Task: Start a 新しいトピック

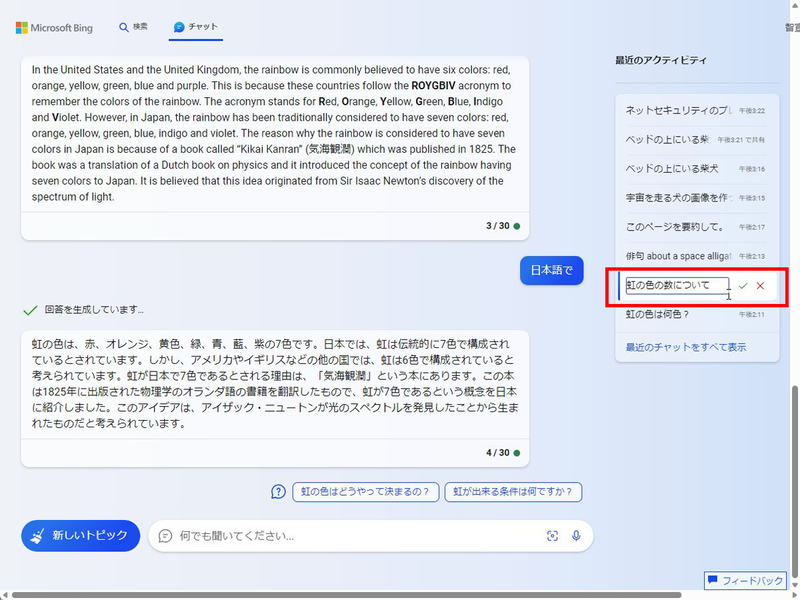Action: (81, 536)
